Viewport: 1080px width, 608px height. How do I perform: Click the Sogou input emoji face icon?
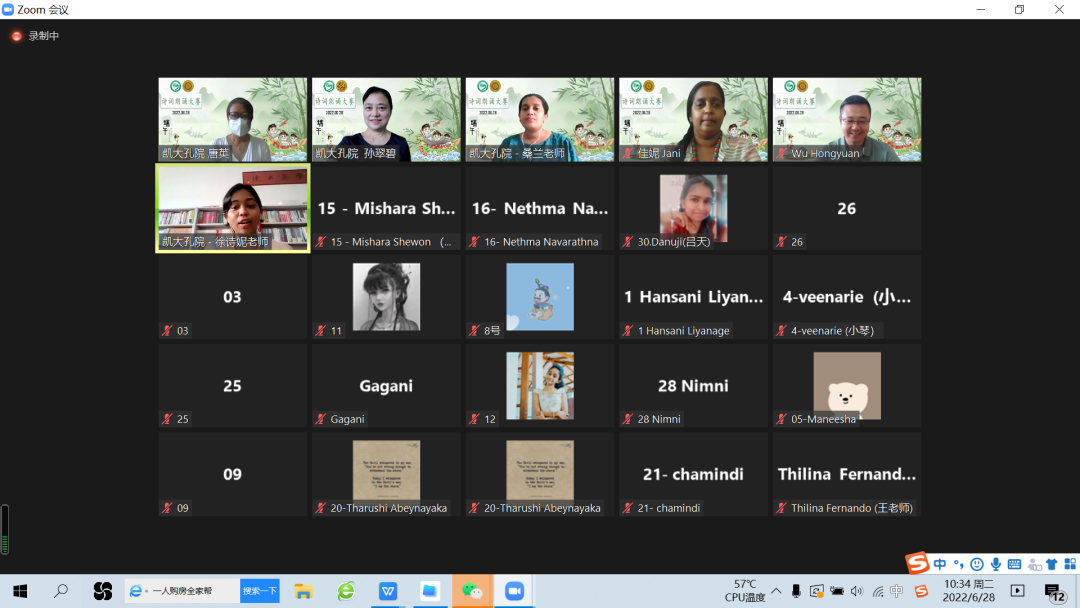pos(977,564)
